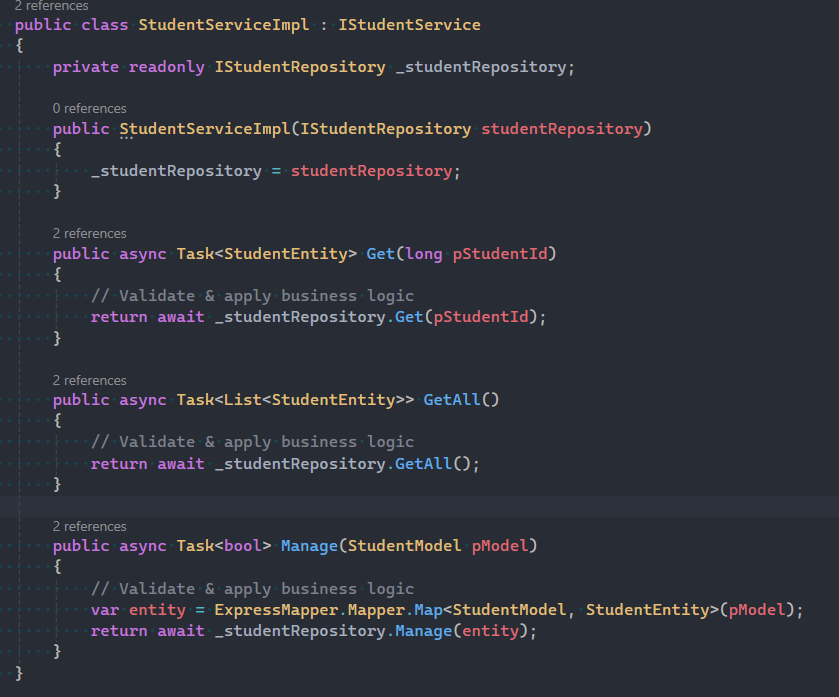Click the Manage method name in its signature

[309, 546]
